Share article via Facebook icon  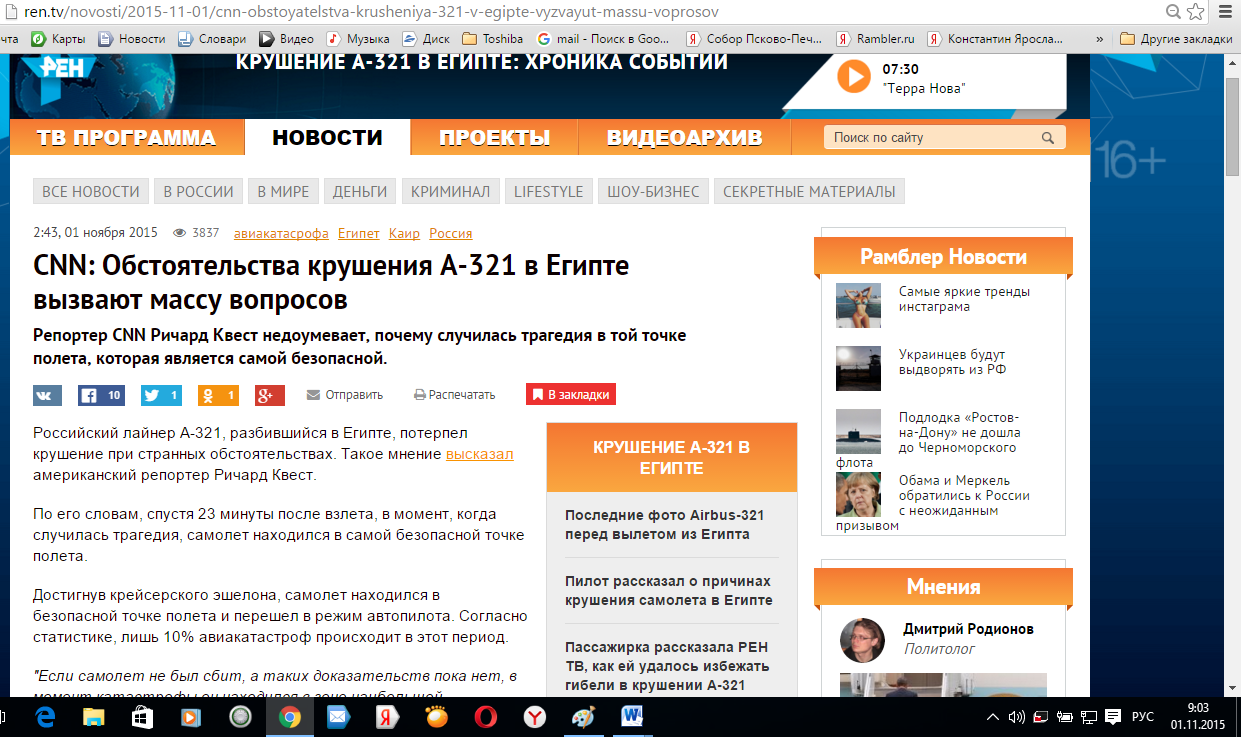(101, 395)
